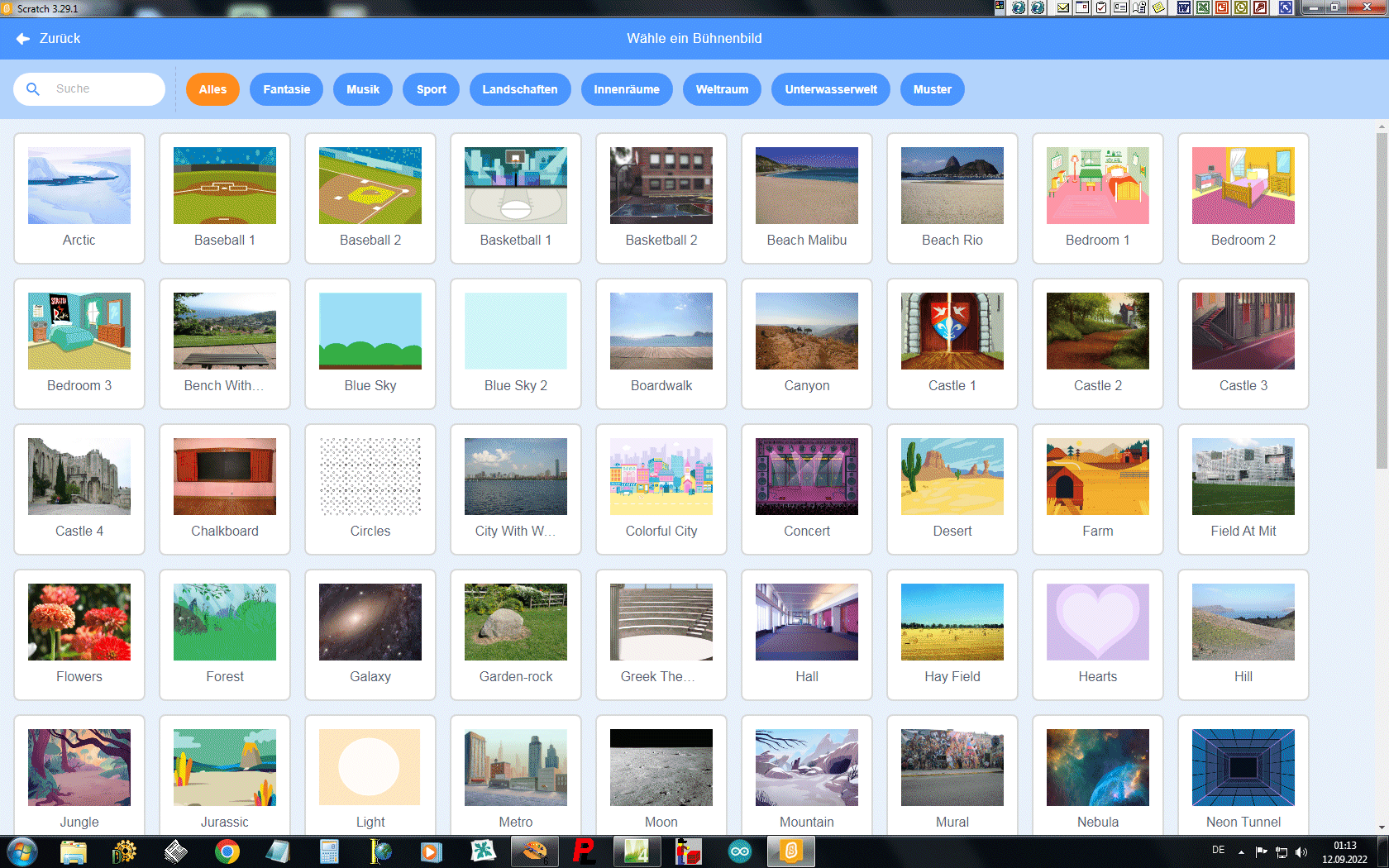
Task: Select the Innenräume category filter
Action: (627, 89)
